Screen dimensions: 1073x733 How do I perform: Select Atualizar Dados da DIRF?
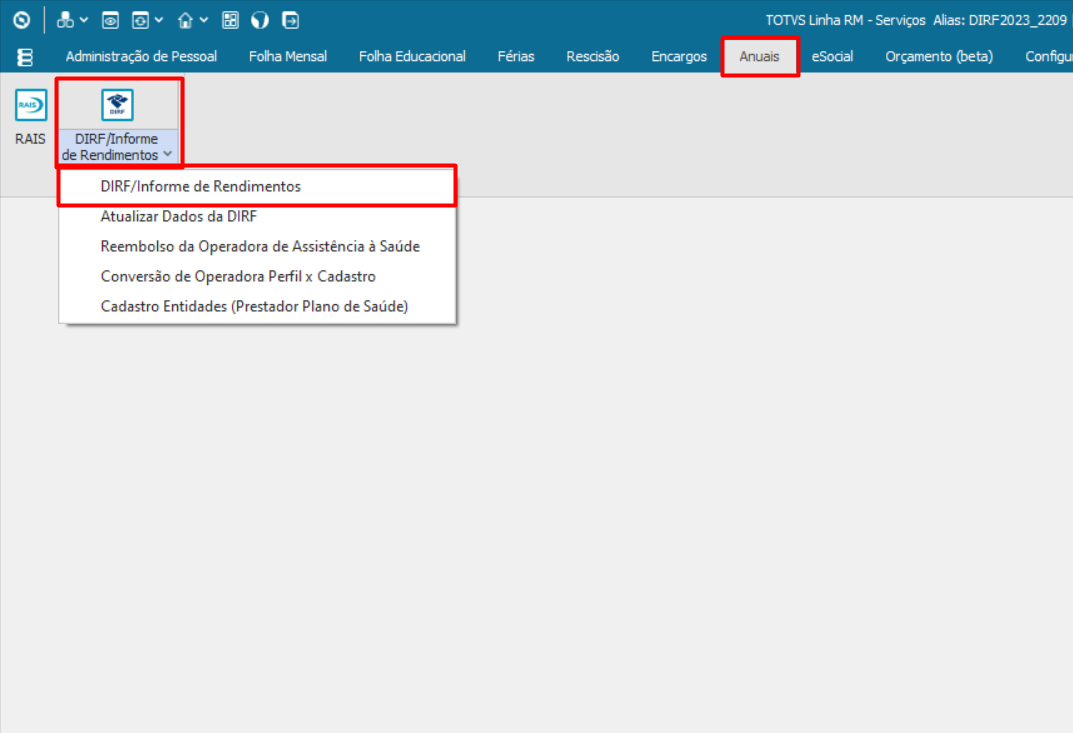point(257,216)
